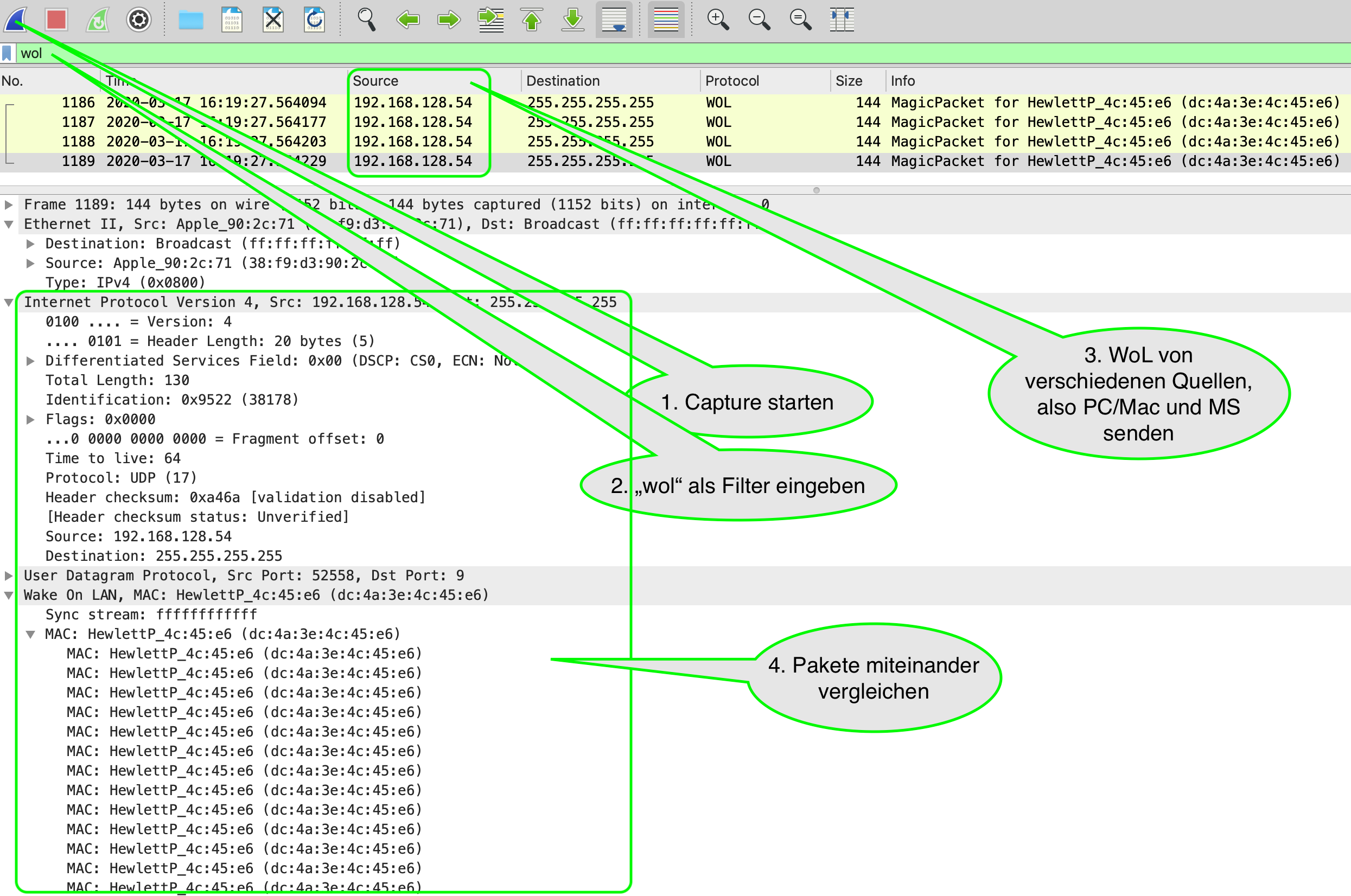
Task: Go to the first packet arrow
Action: (x=532, y=20)
